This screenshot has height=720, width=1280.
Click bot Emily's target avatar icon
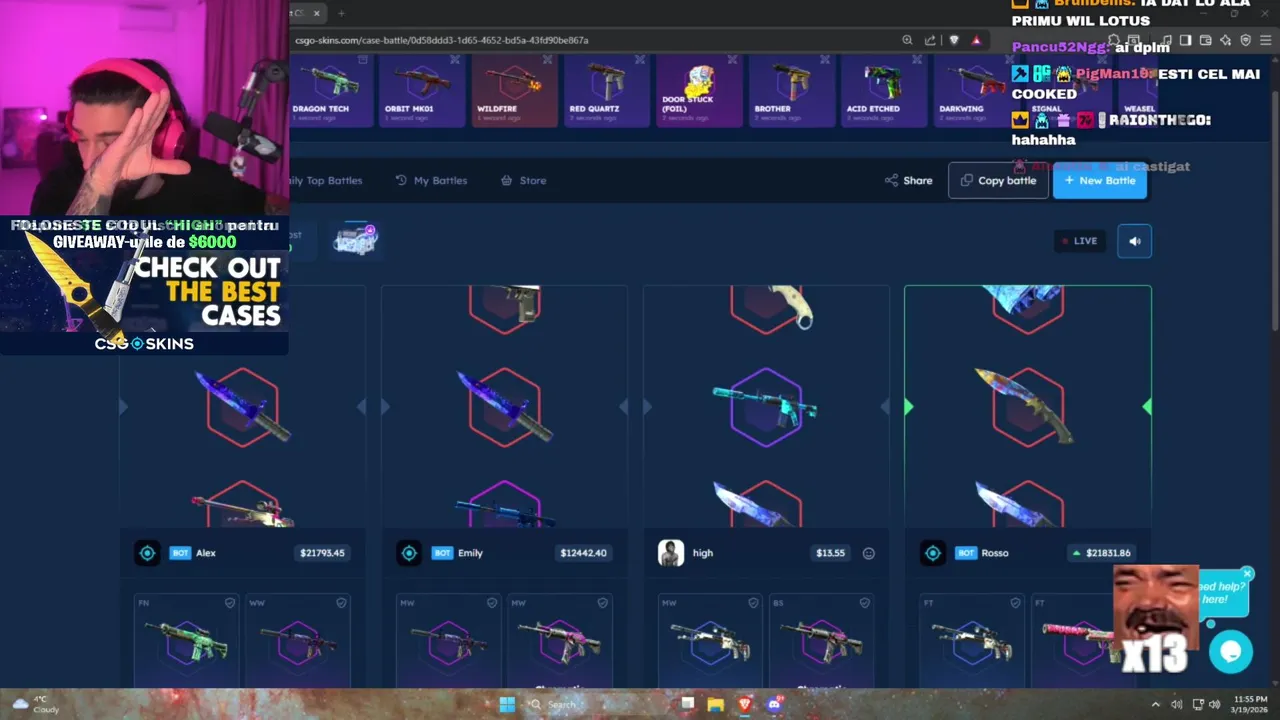point(409,553)
